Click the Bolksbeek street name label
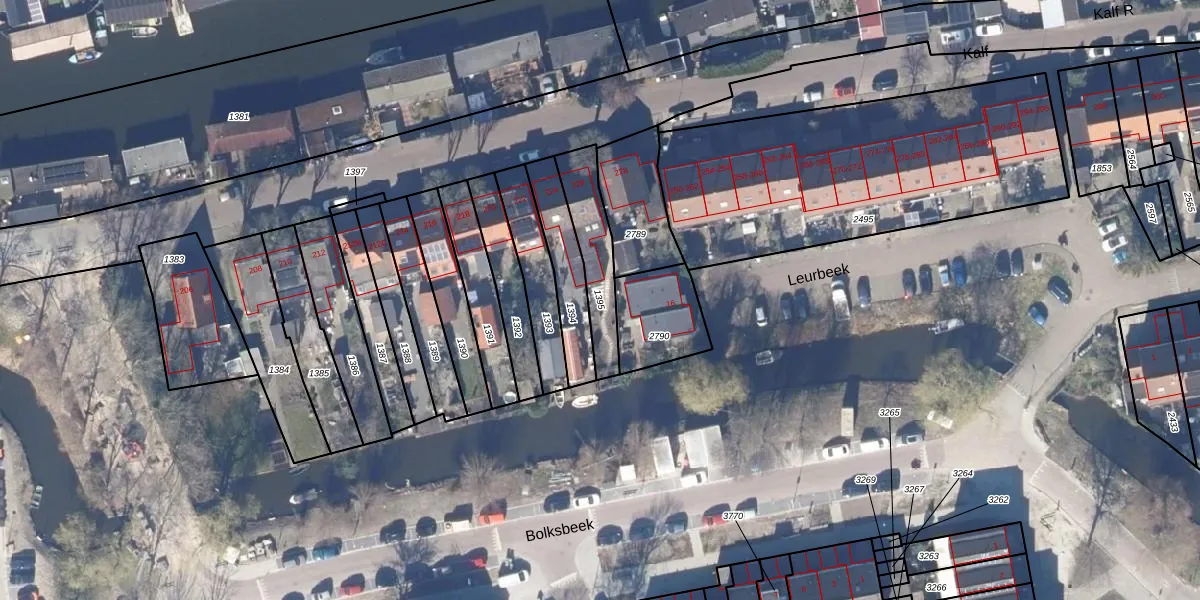 (x=560, y=530)
